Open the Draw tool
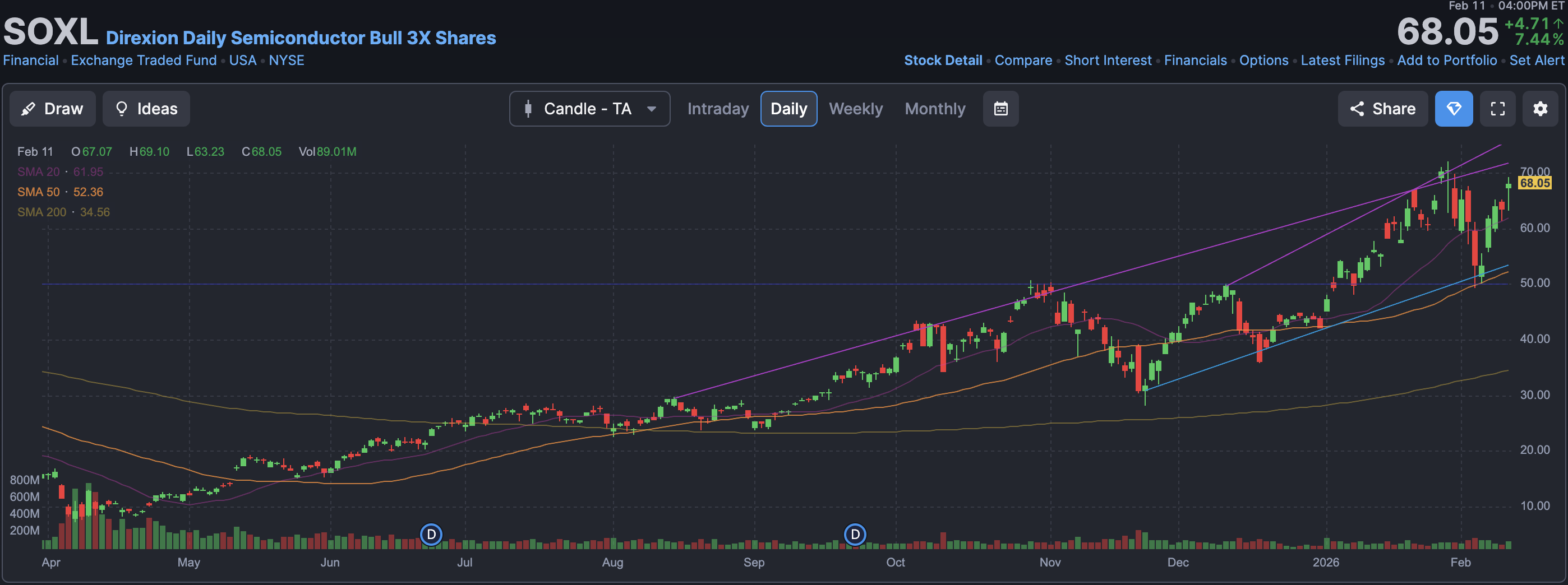Screen dimensions: 1568x585 52,109
